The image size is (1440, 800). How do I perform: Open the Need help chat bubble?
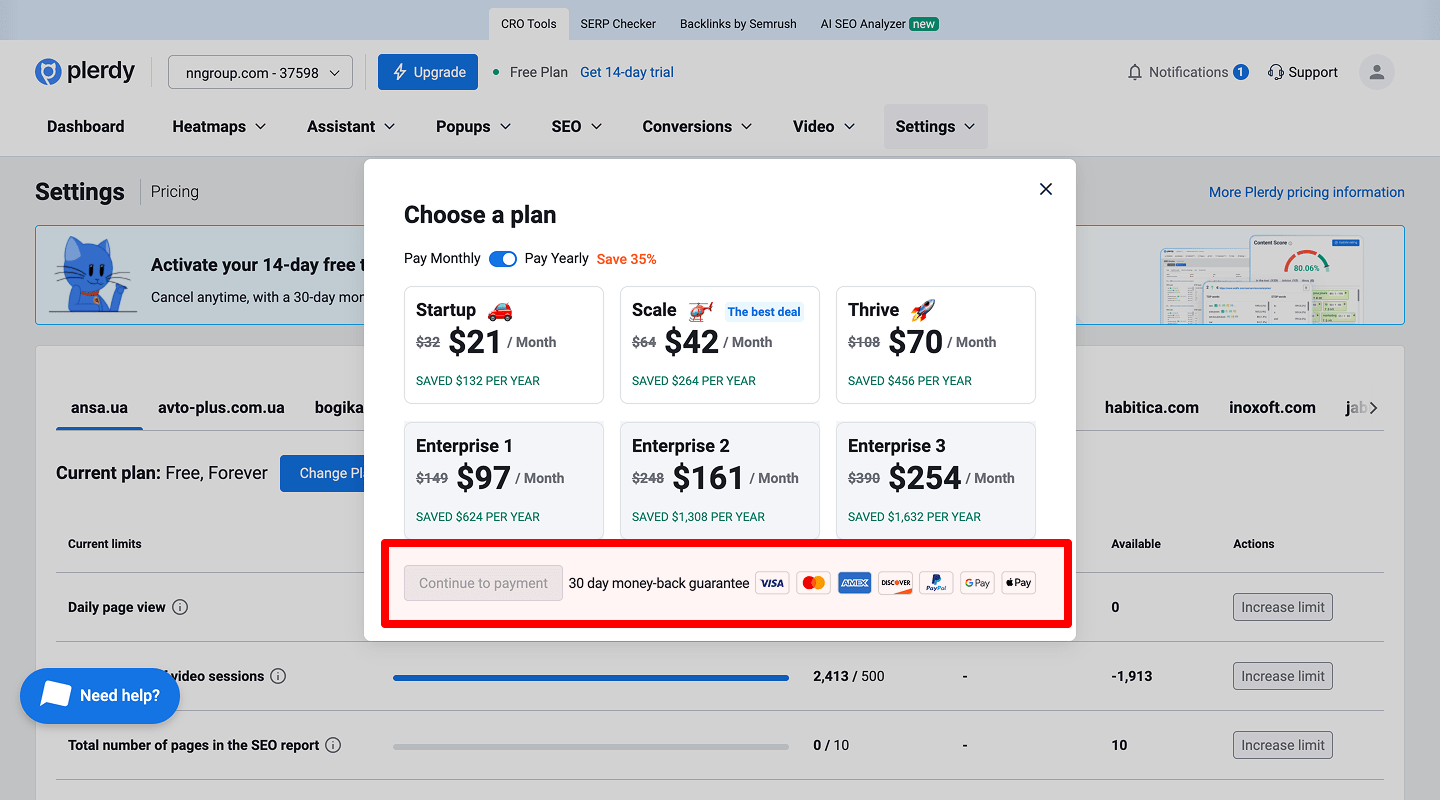[99, 695]
